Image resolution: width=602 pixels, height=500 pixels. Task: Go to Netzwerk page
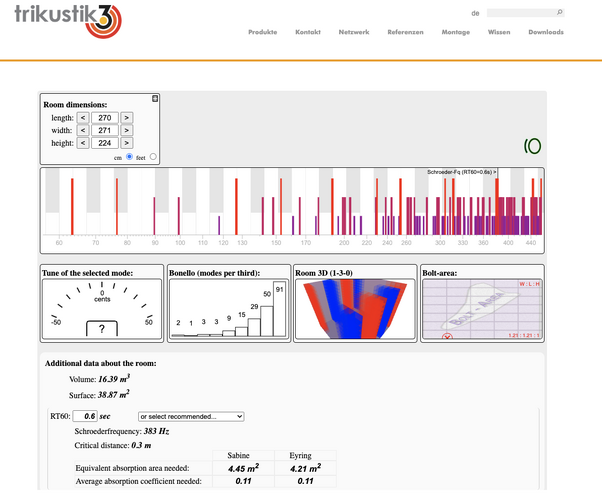[x=354, y=32]
